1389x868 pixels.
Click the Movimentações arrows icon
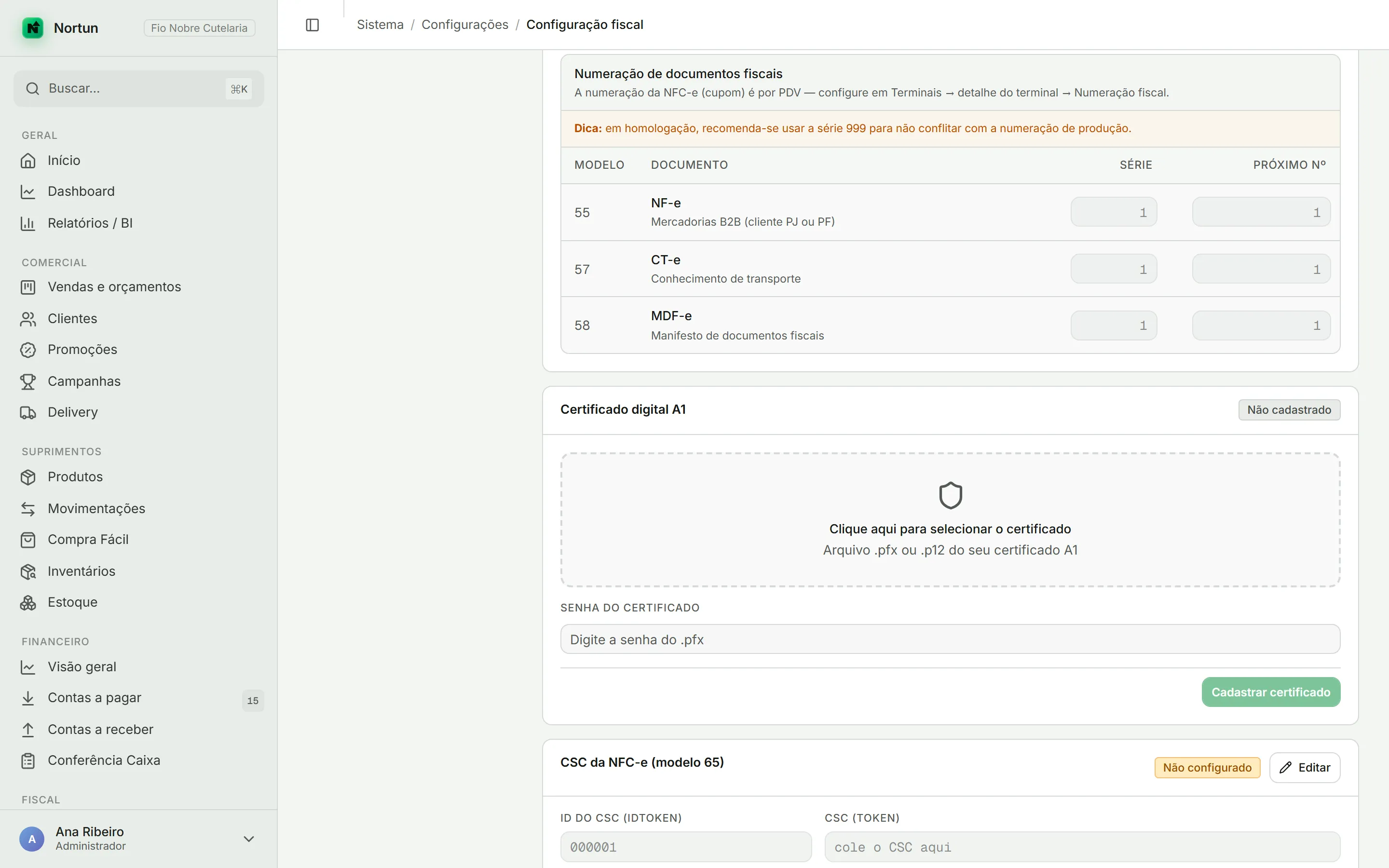pos(28,508)
